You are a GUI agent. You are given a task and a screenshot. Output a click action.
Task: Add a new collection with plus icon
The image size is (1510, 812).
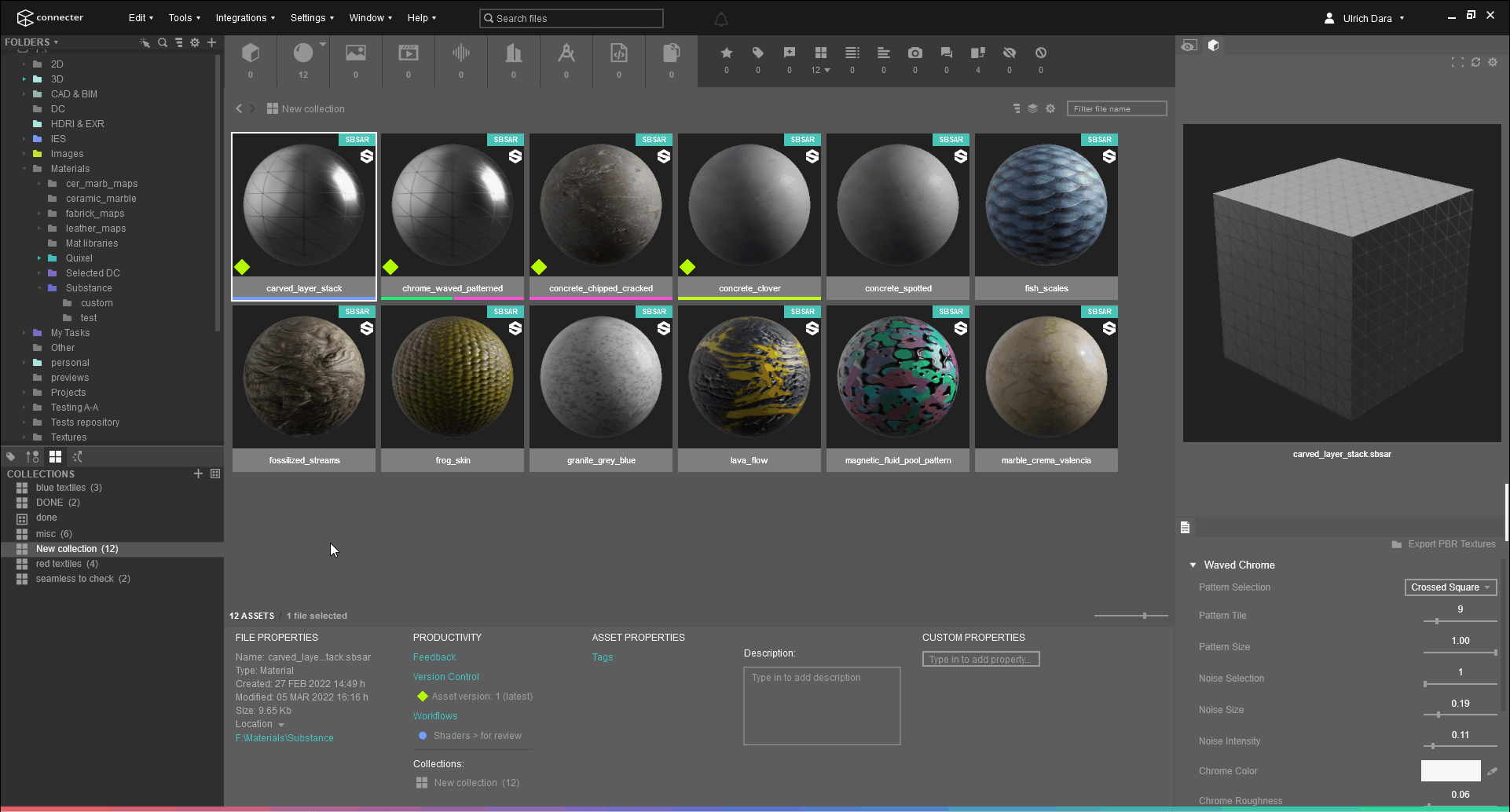198,474
